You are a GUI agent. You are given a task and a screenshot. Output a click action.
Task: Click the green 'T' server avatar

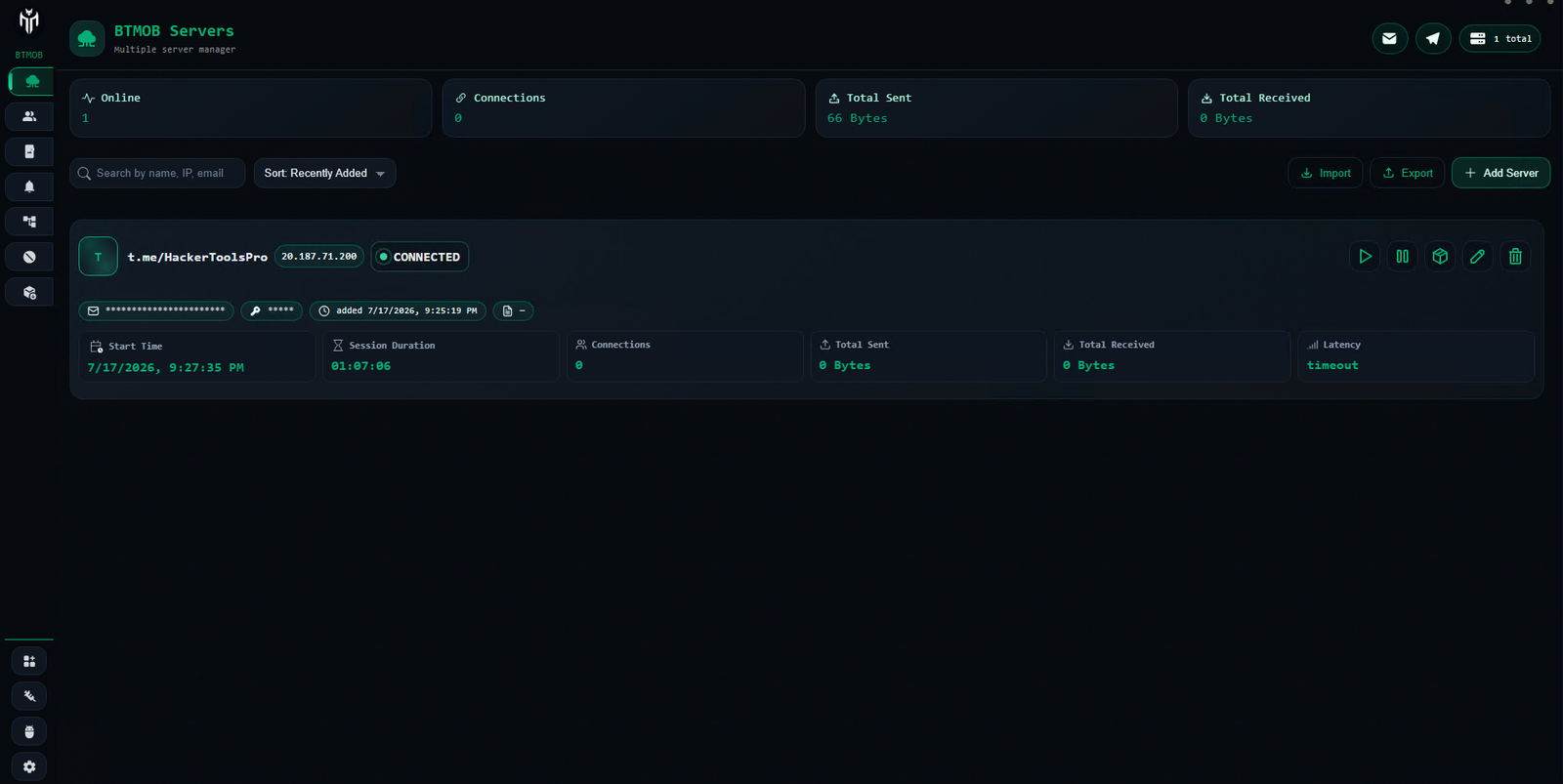pos(98,257)
